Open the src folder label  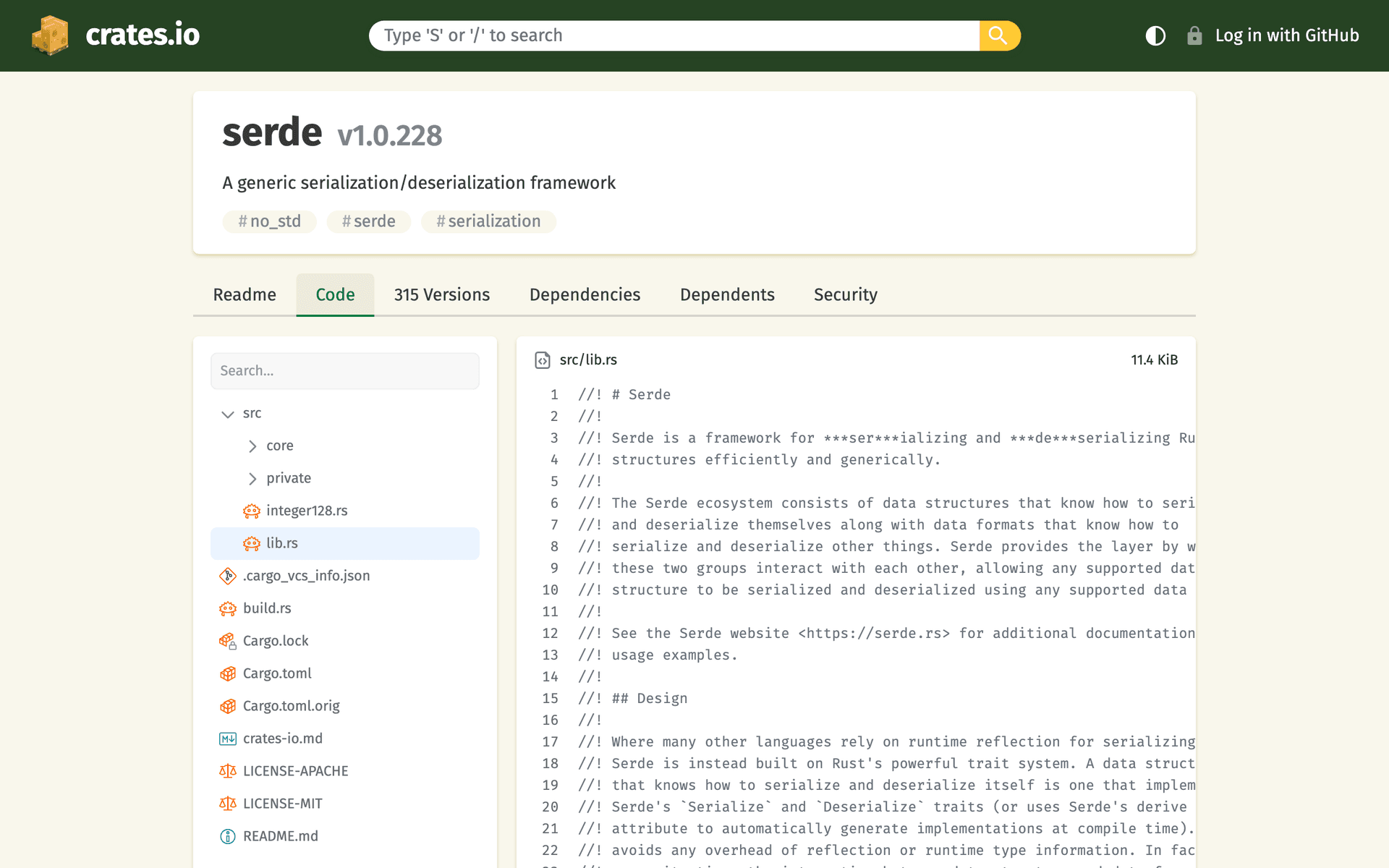(252, 413)
